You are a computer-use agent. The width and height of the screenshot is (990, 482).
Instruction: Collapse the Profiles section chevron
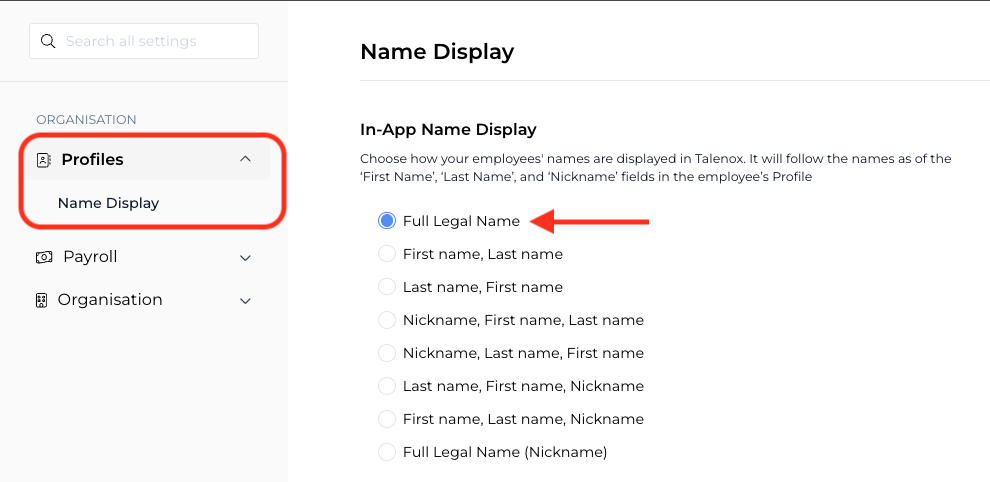coord(246,159)
